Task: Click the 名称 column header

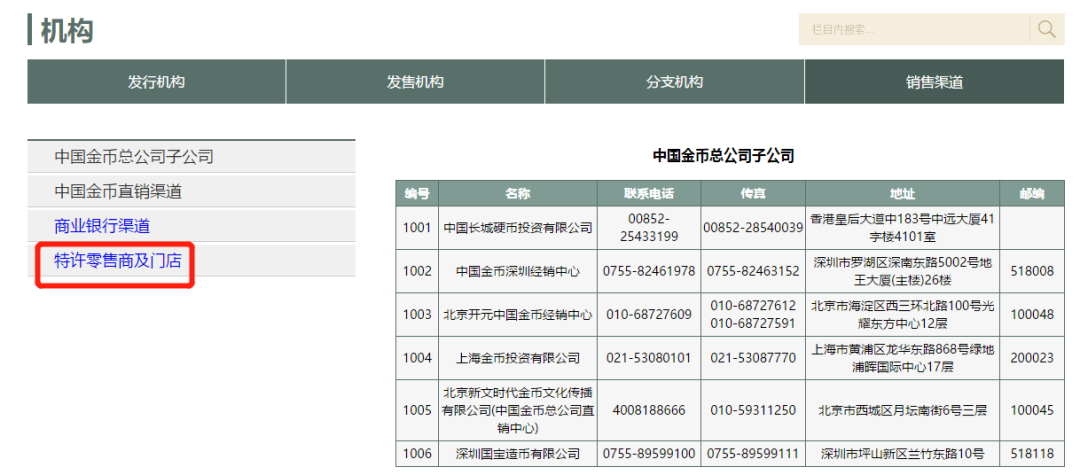Action: point(518,193)
